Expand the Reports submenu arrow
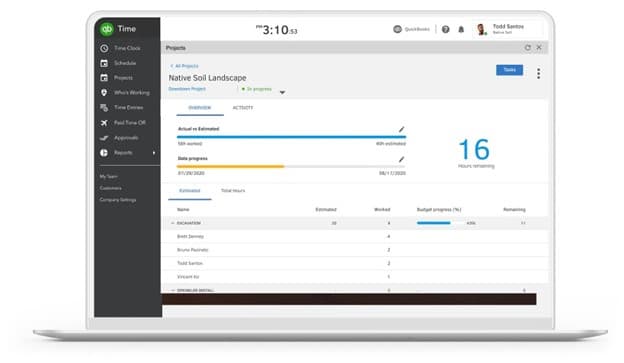Viewport: 624px width, 363px height. (x=154, y=153)
